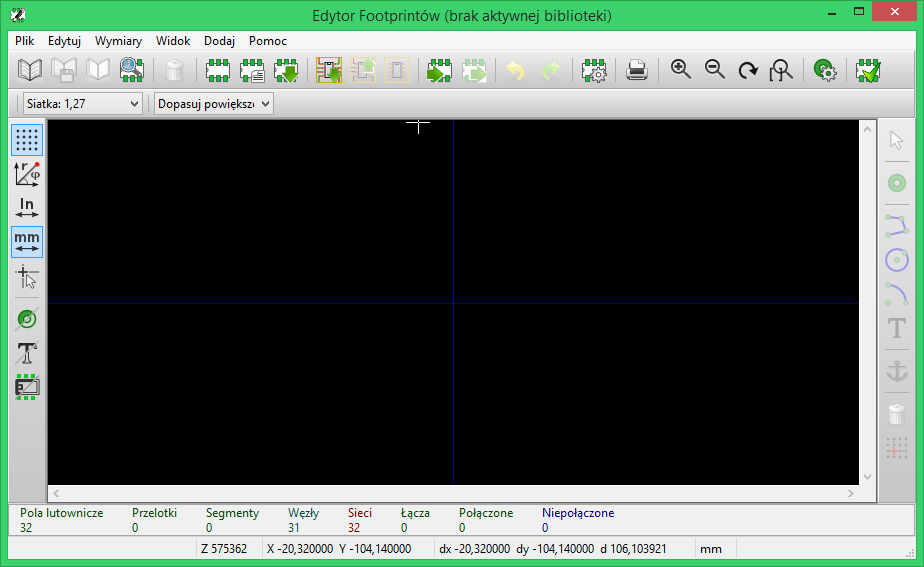The image size is (924, 567).
Task: Click the Pola lutownicze status label
Action: (x=61, y=513)
